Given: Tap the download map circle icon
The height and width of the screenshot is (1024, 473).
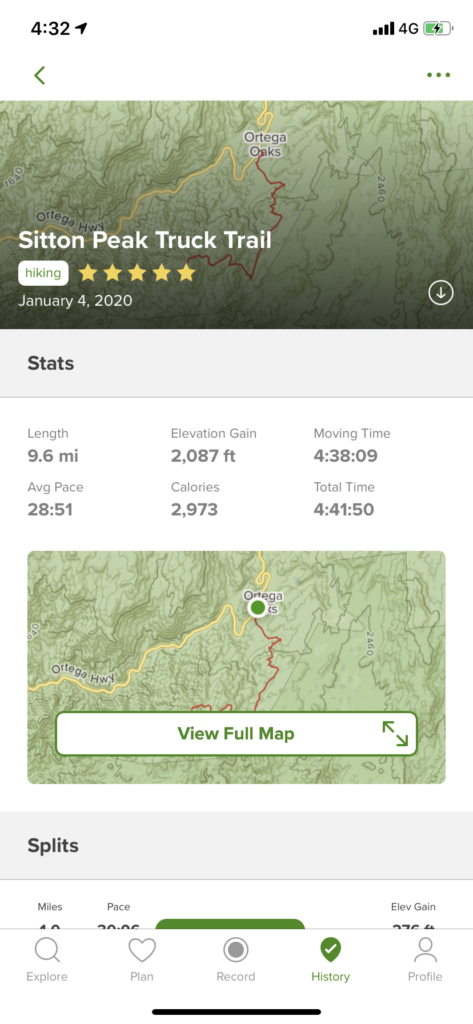Looking at the screenshot, I should click(441, 293).
